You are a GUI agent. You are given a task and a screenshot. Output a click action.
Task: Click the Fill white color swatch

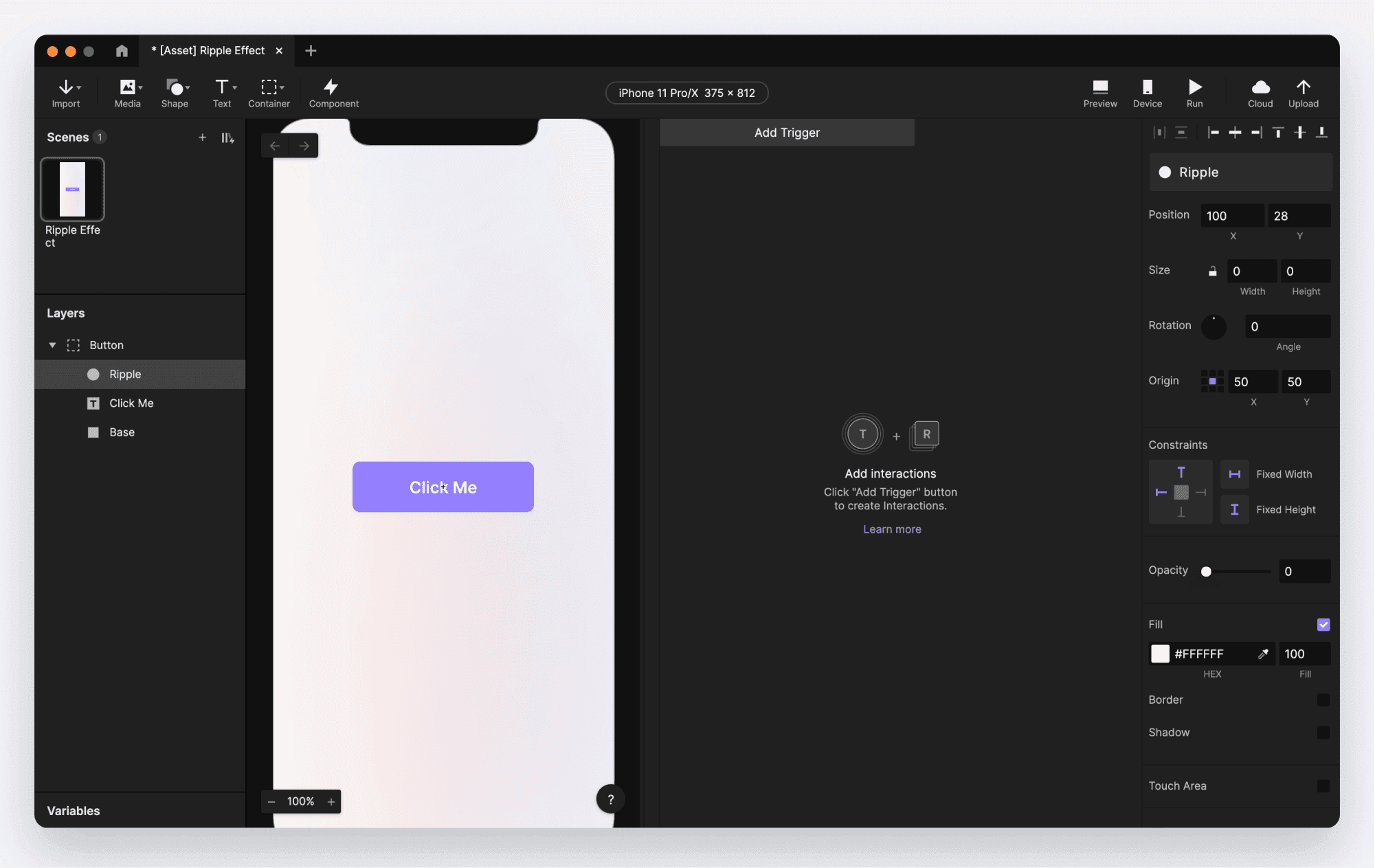click(1160, 654)
